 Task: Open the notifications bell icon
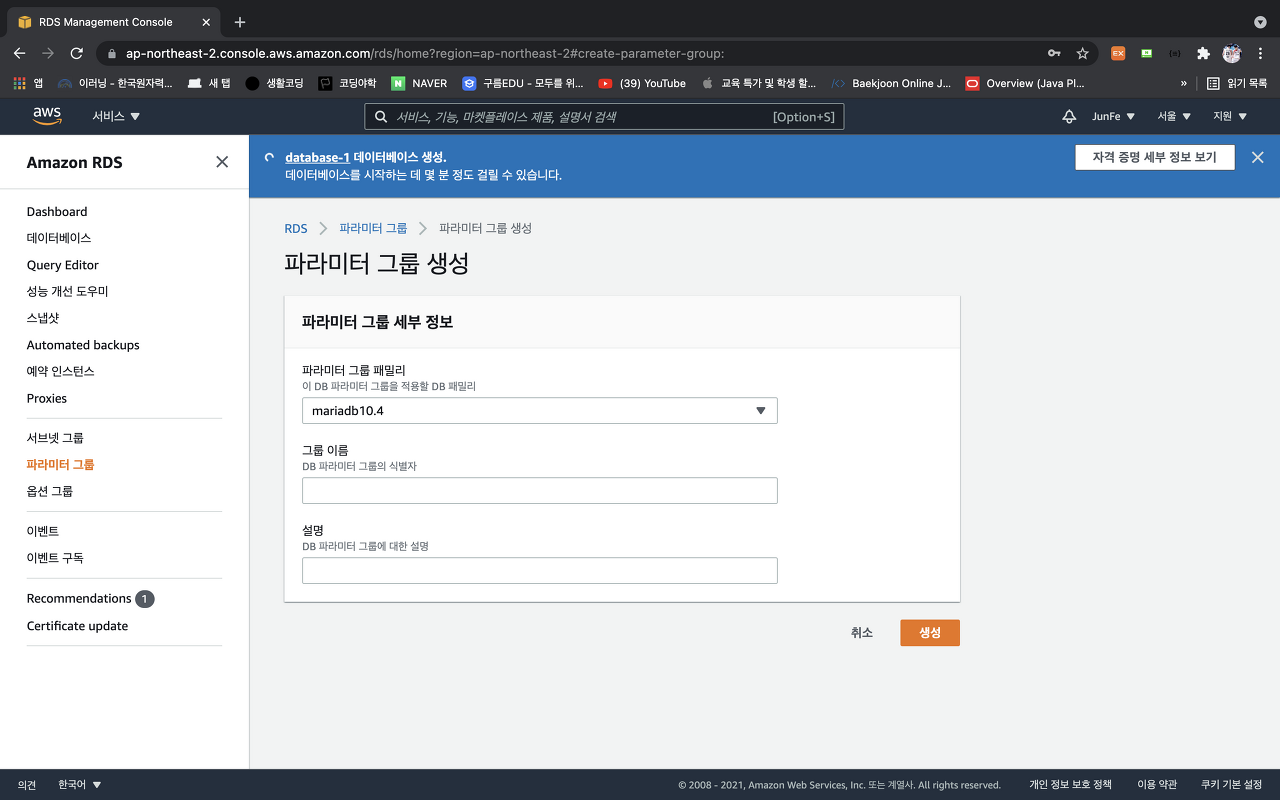click(x=1069, y=116)
